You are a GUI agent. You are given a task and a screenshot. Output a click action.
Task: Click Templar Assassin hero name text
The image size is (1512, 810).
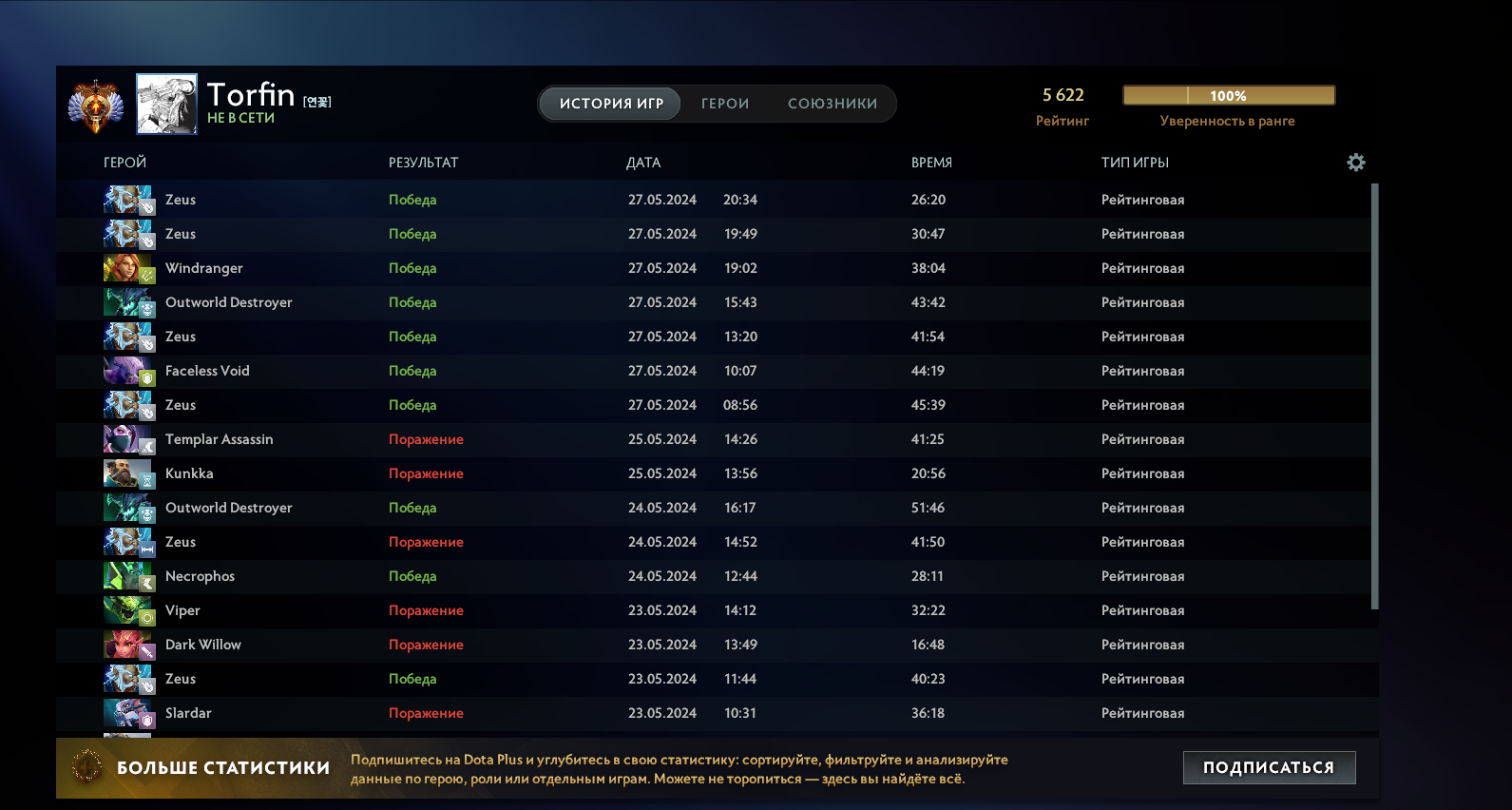point(220,439)
